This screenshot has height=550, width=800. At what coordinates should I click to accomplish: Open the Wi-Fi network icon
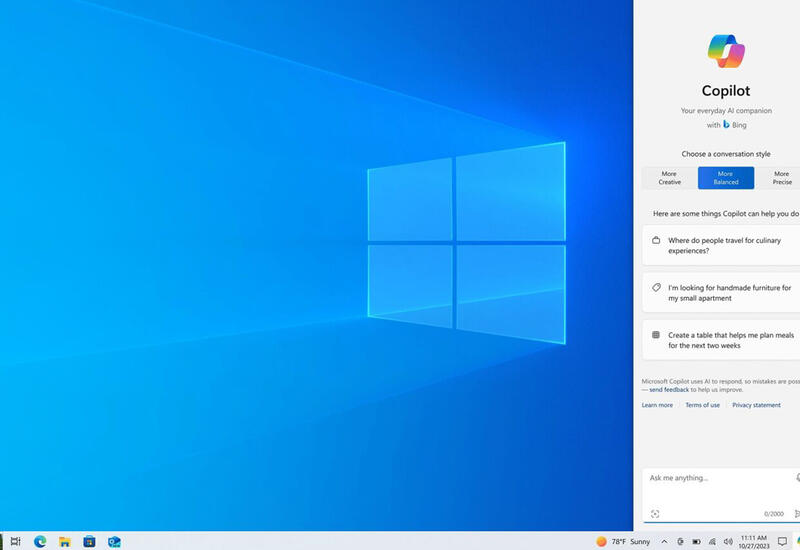pos(712,541)
